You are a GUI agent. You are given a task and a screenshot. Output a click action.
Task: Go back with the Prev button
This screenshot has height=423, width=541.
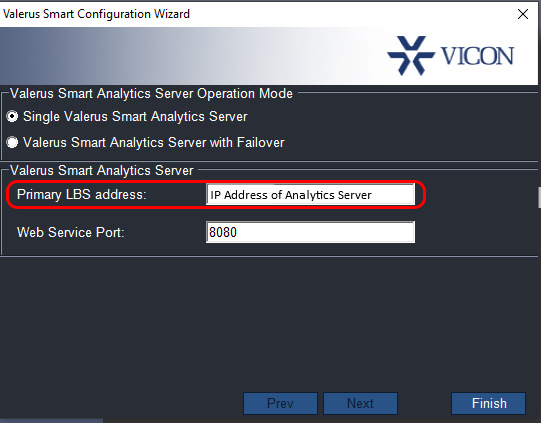pos(280,403)
